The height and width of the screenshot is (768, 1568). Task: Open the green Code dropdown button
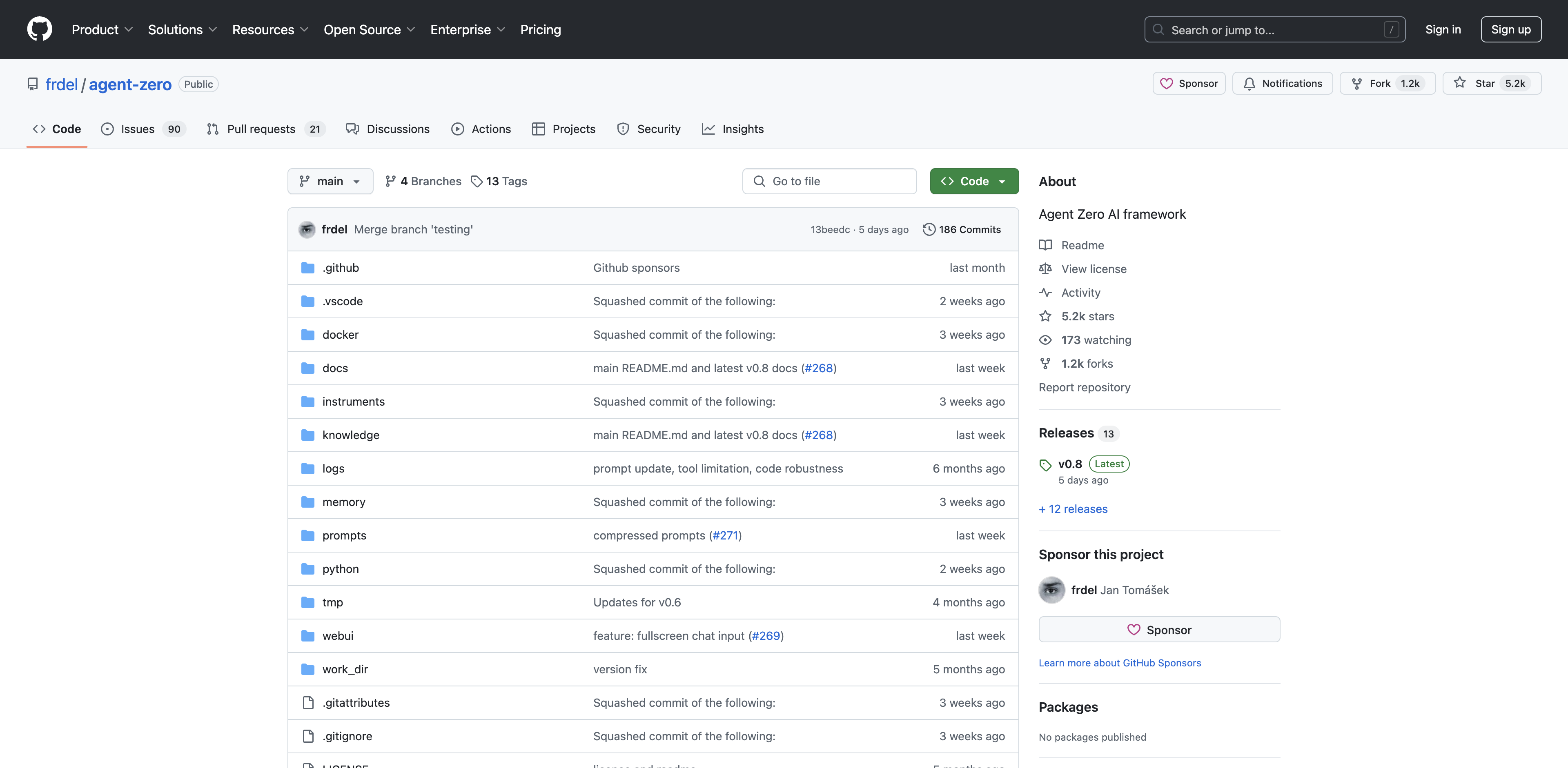tap(974, 181)
